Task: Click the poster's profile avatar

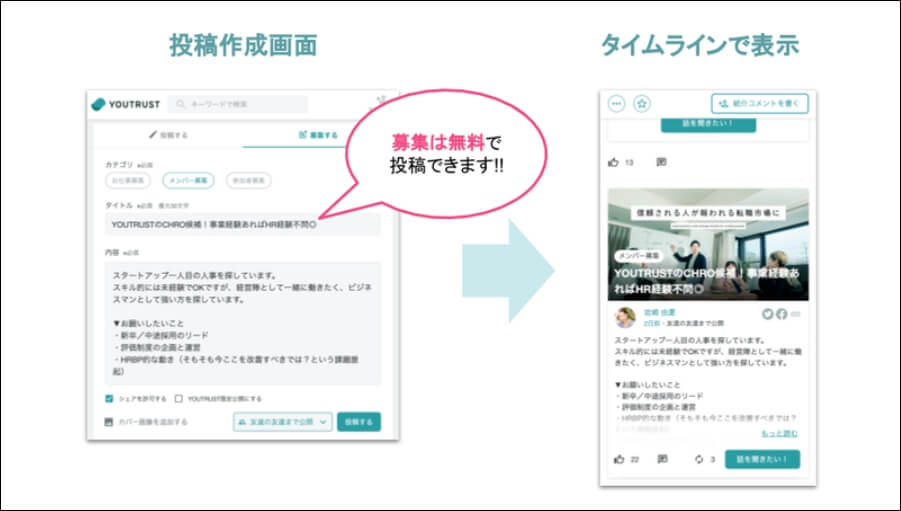Action: click(625, 317)
